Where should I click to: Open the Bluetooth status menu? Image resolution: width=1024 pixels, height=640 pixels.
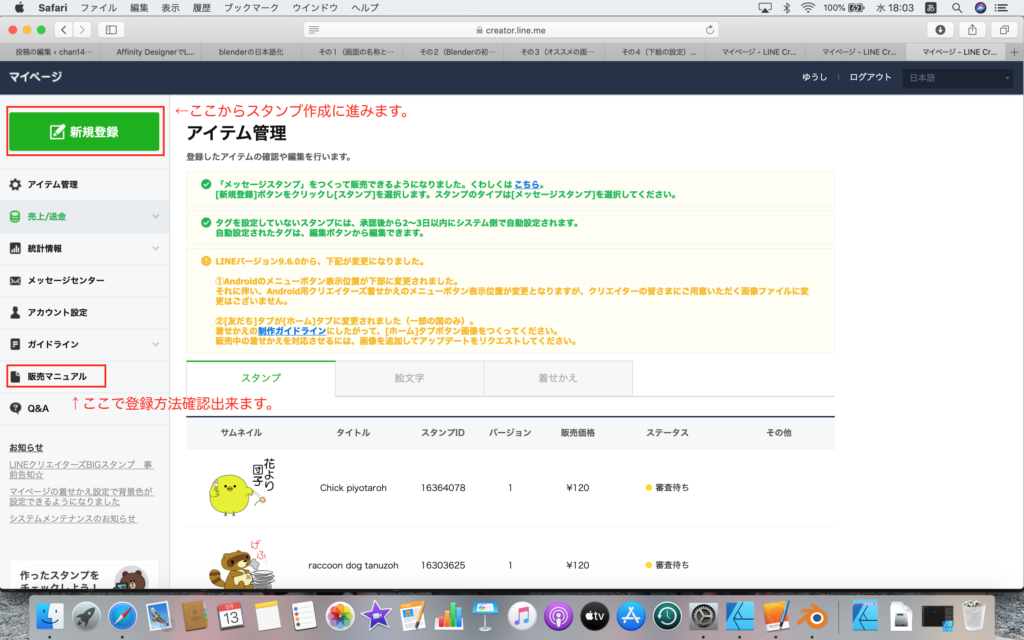pos(786,8)
